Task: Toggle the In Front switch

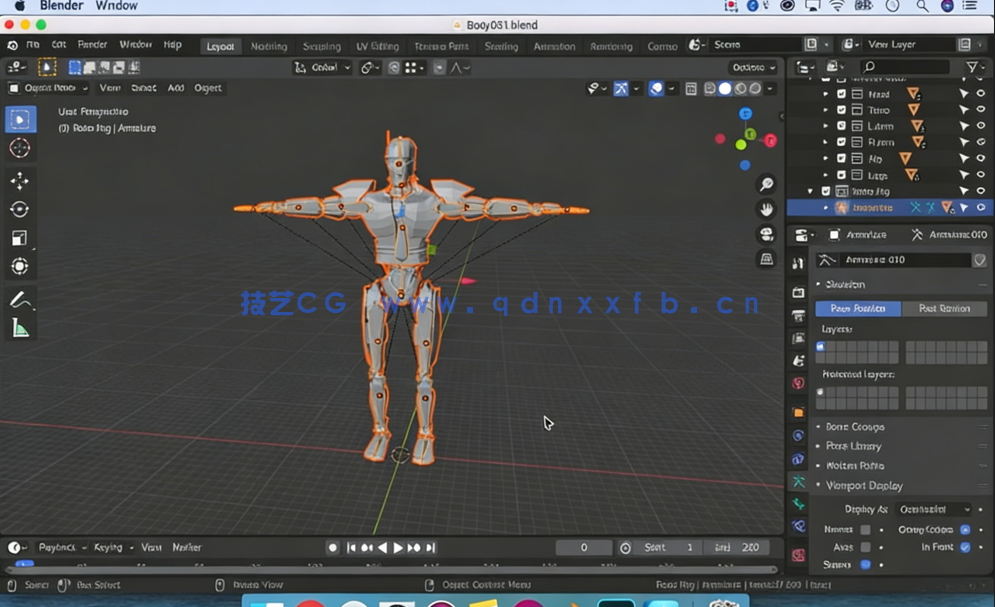Action: 964,546
